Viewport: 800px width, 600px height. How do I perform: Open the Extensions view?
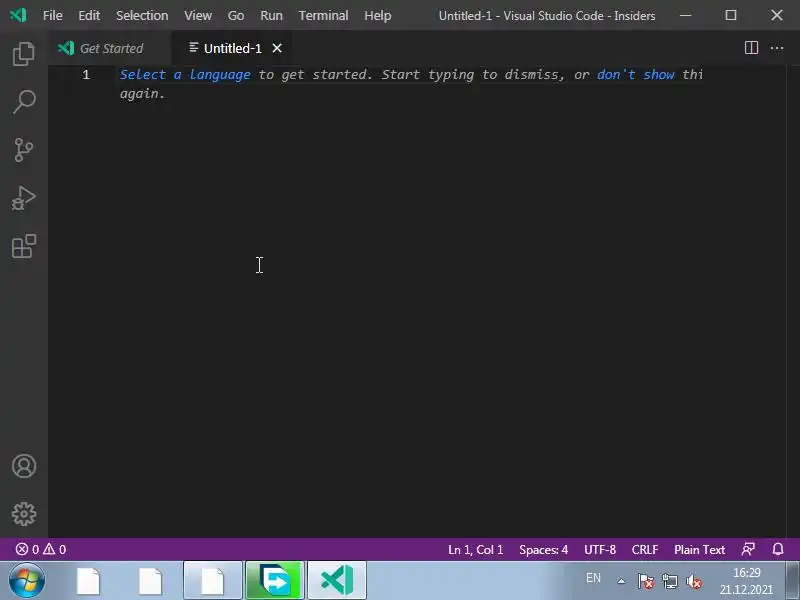point(23,246)
